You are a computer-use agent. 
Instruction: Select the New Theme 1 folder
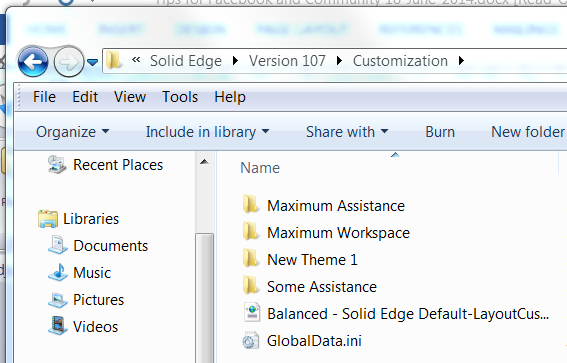[300, 260]
